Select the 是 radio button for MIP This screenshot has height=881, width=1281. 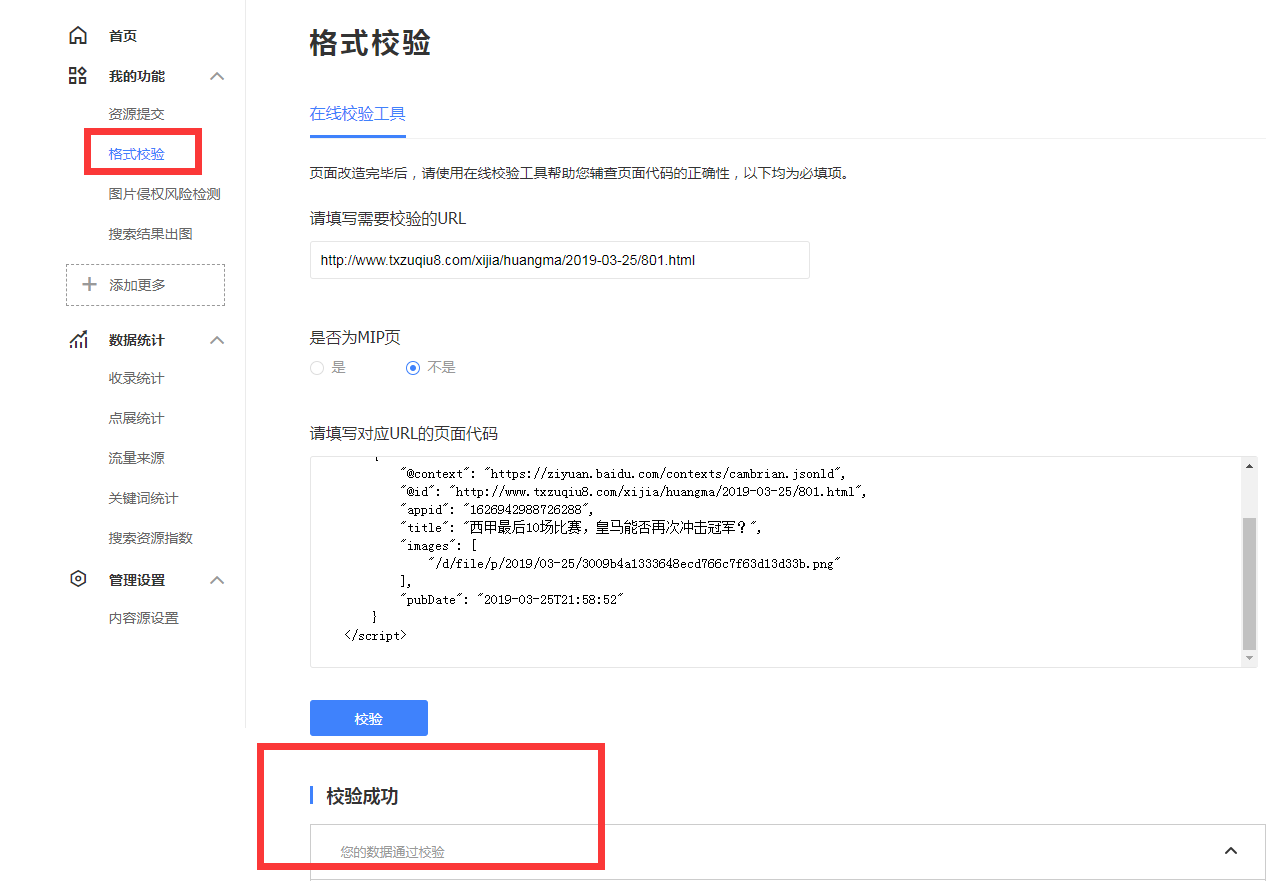point(317,368)
